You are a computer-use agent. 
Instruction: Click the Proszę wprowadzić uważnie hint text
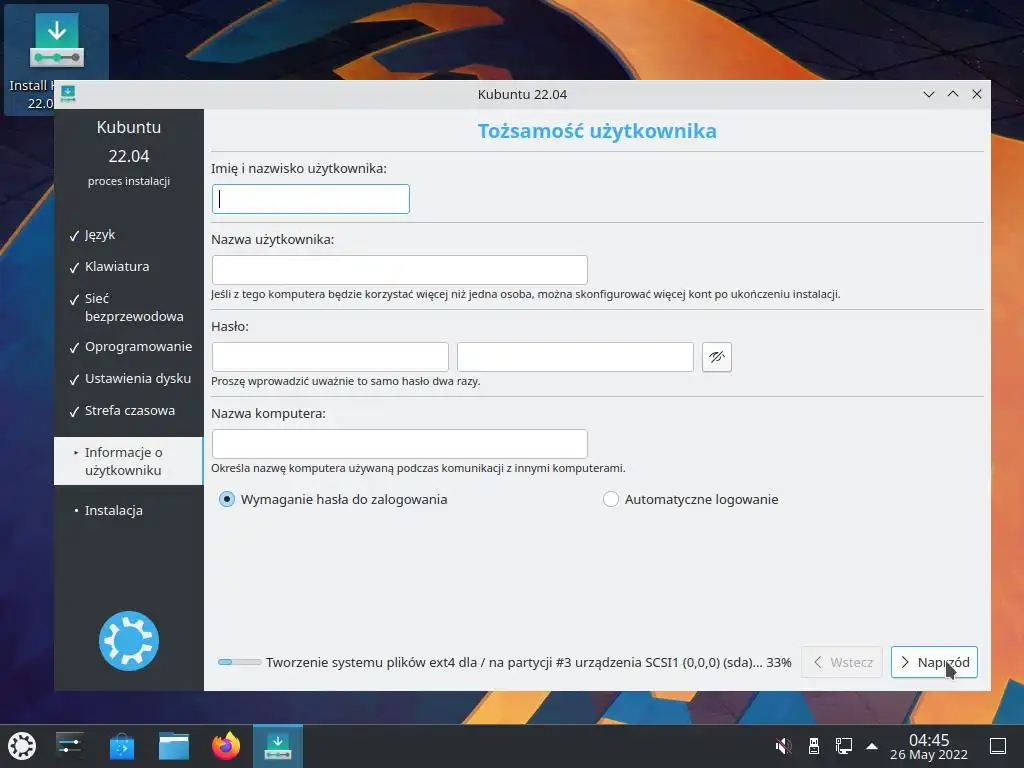click(345, 381)
